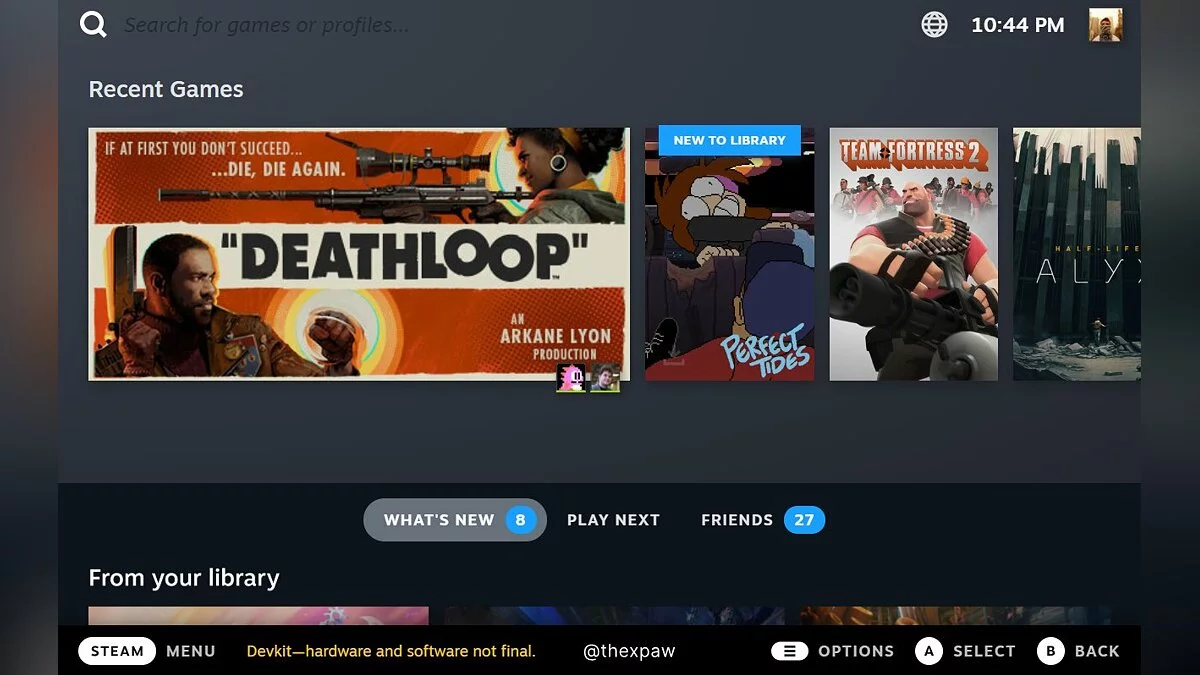Switch to the Play Next tab
Viewport: 1200px width, 675px height.
(613, 520)
